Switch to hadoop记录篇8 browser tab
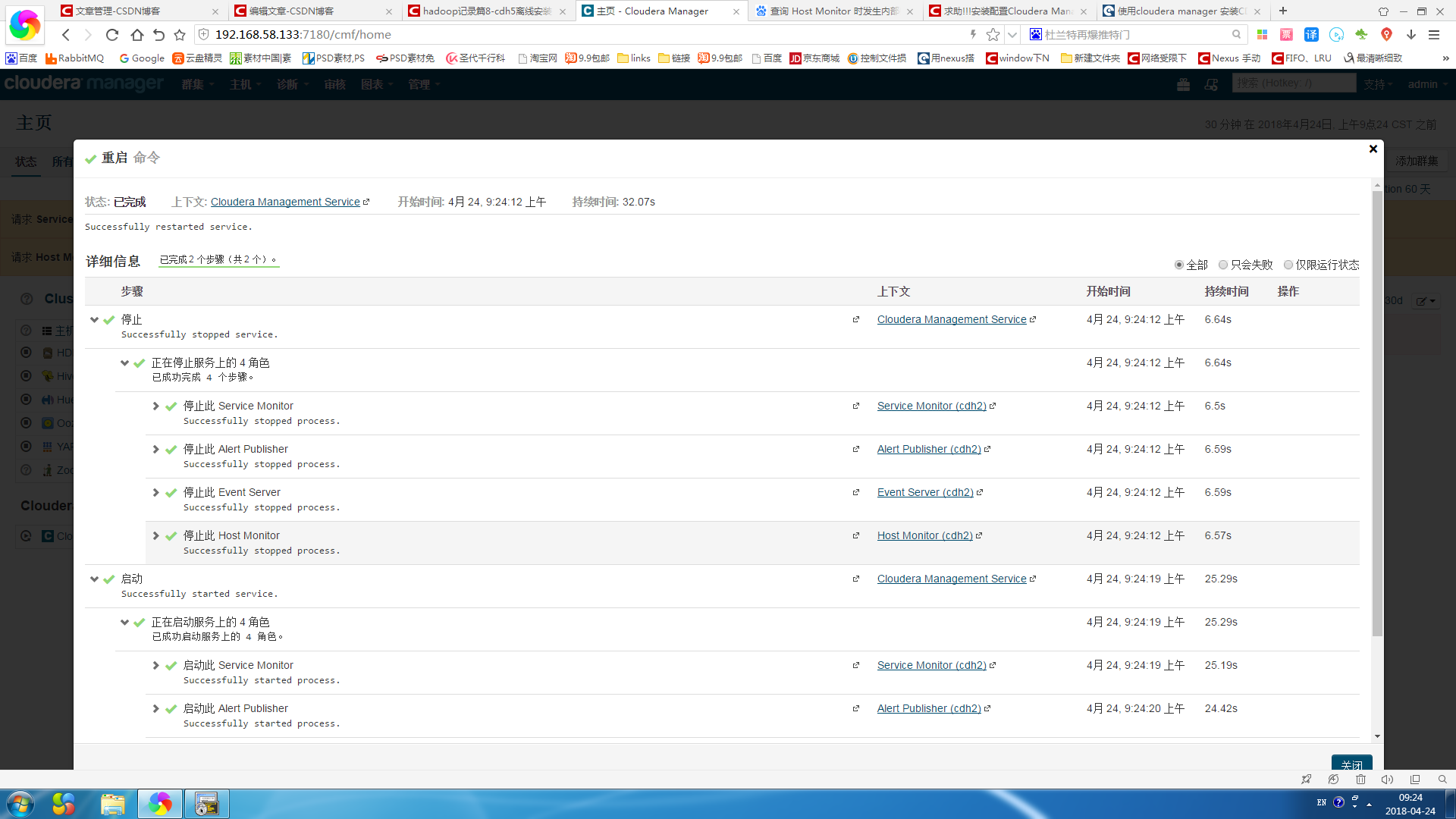Image resolution: width=1456 pixels, height=819 pixels. click(x=487, y=11)
